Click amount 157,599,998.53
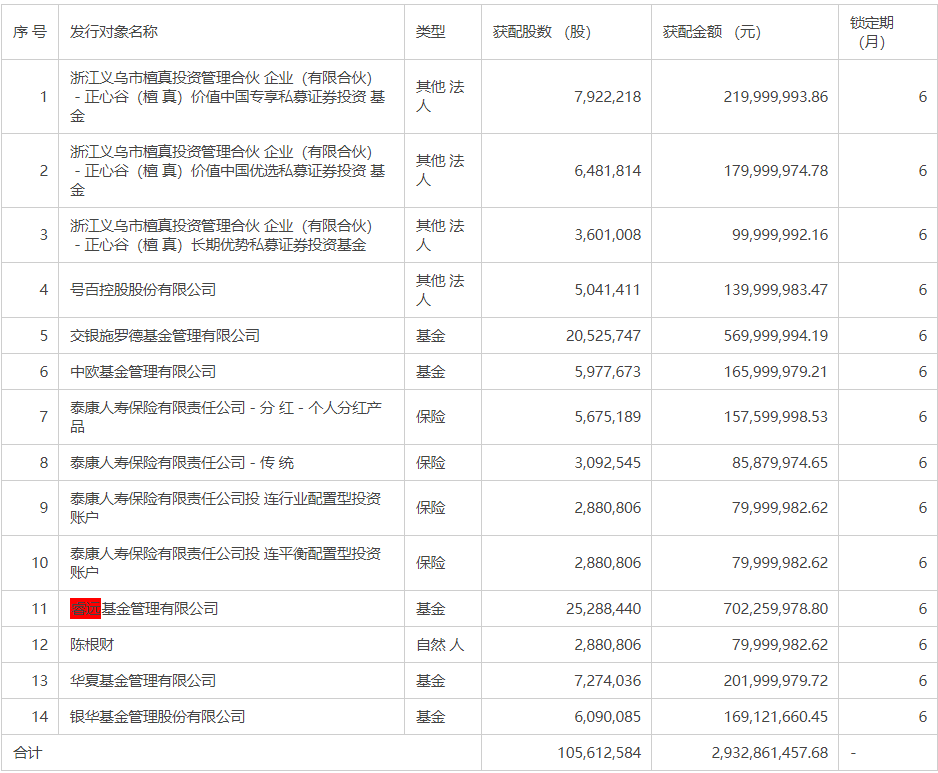The height and width of the screenshot is (773, 938). [x=776, y=417]
